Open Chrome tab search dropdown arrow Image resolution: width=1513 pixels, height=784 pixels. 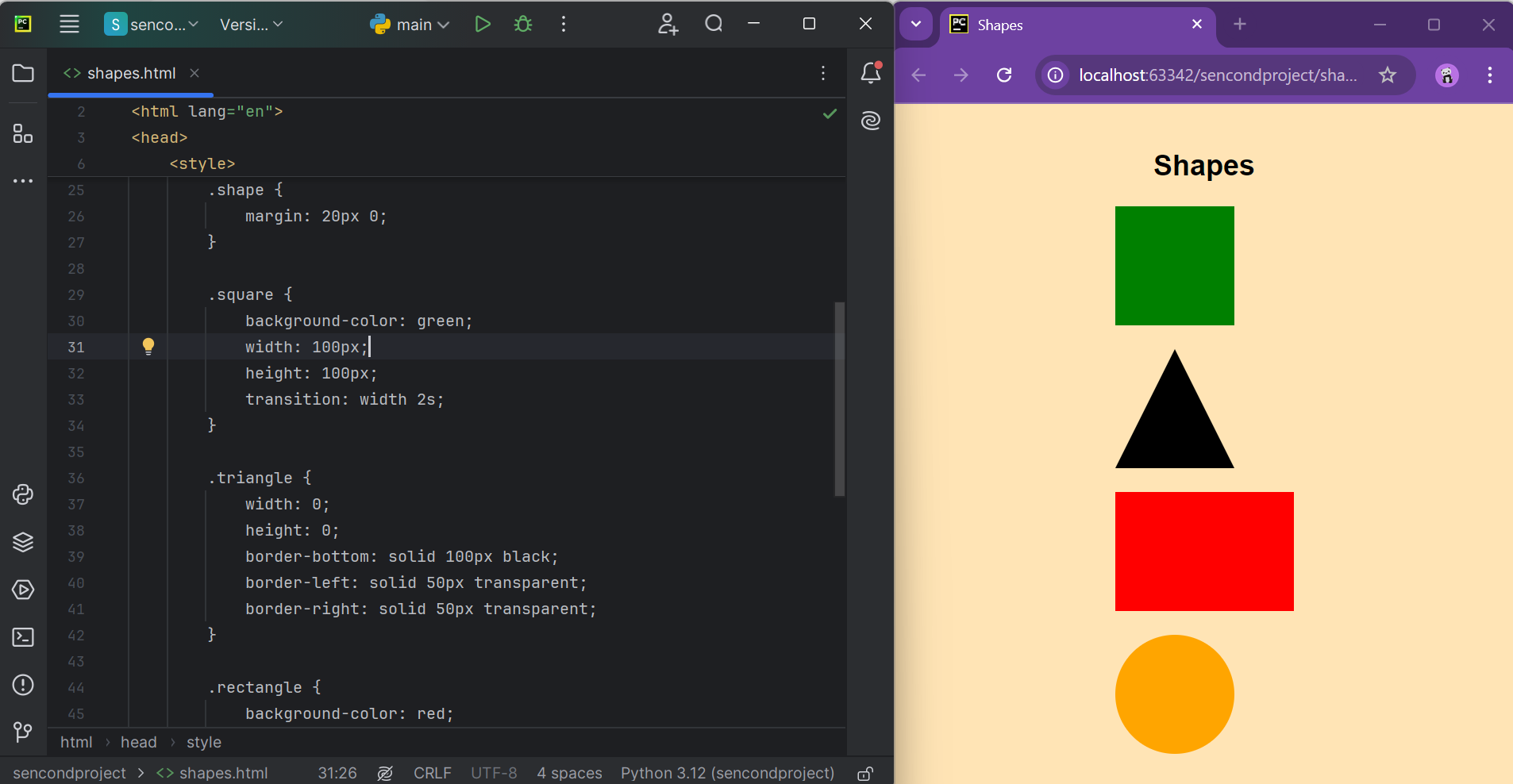pyautogui.click(x=916, y=24)
